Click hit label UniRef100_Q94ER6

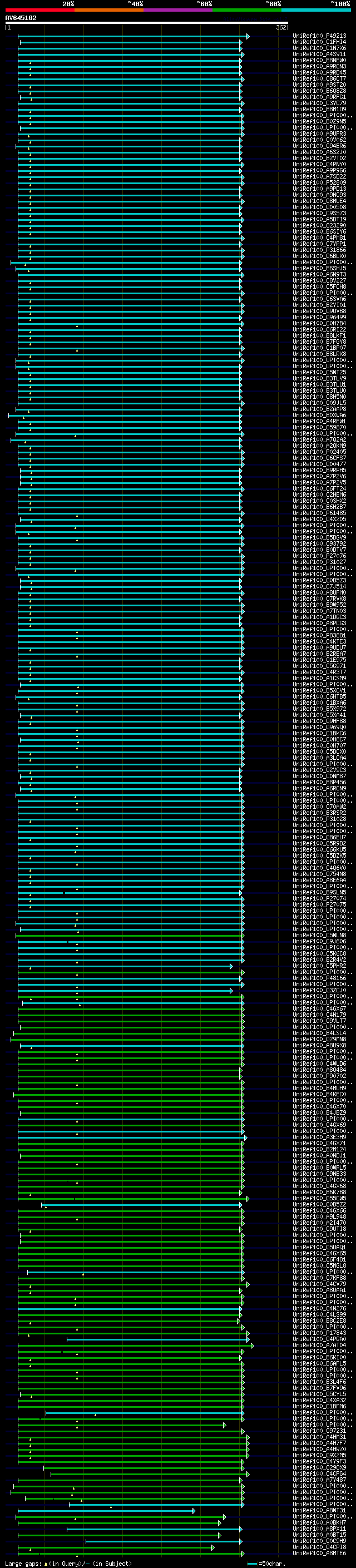point(319,146)
